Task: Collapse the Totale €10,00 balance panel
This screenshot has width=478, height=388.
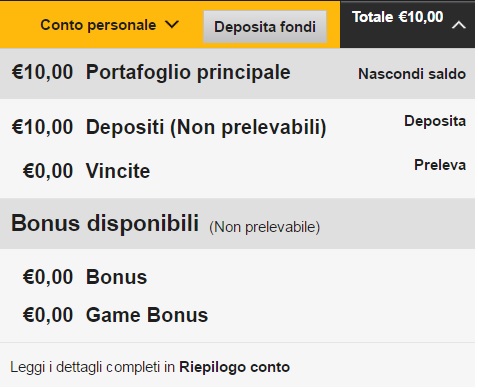Action: (407, 24)
